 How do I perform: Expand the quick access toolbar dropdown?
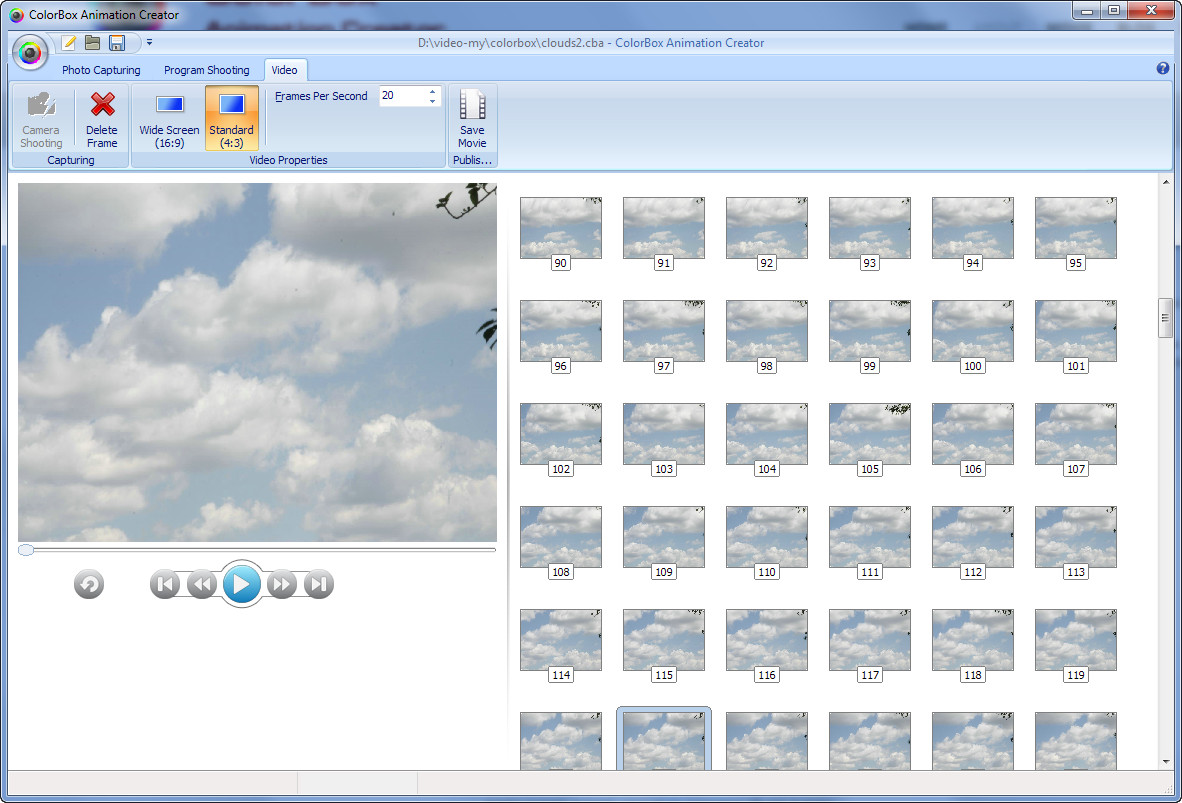click(x=149, y=42)
